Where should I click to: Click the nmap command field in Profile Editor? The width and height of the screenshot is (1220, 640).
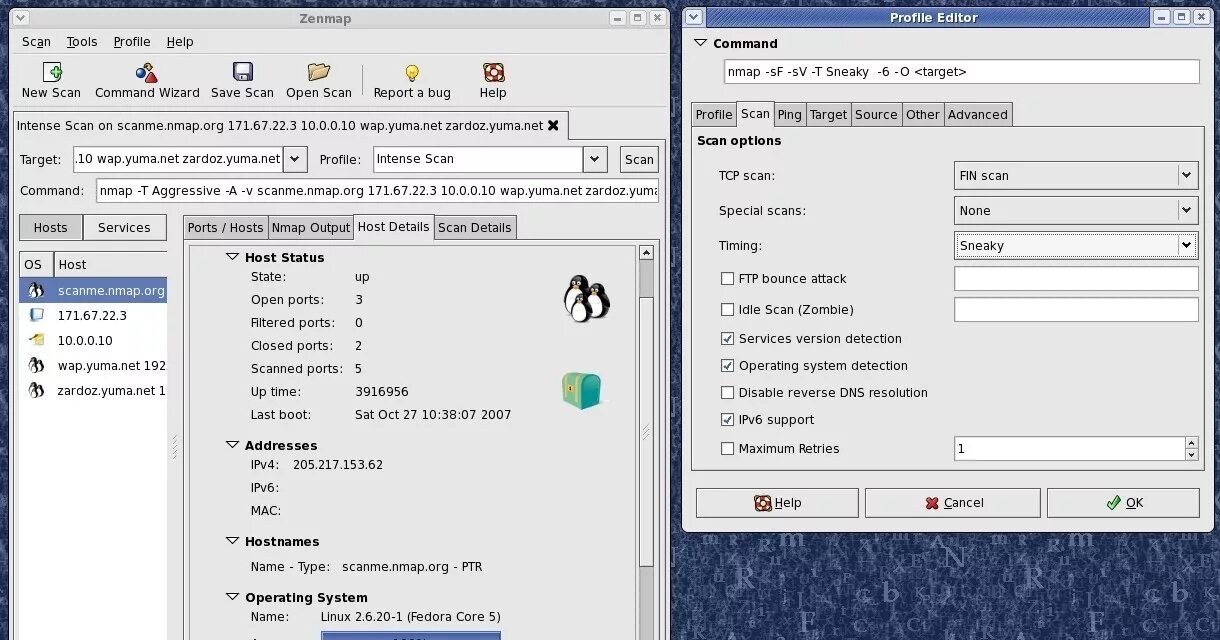coord(961,72)
